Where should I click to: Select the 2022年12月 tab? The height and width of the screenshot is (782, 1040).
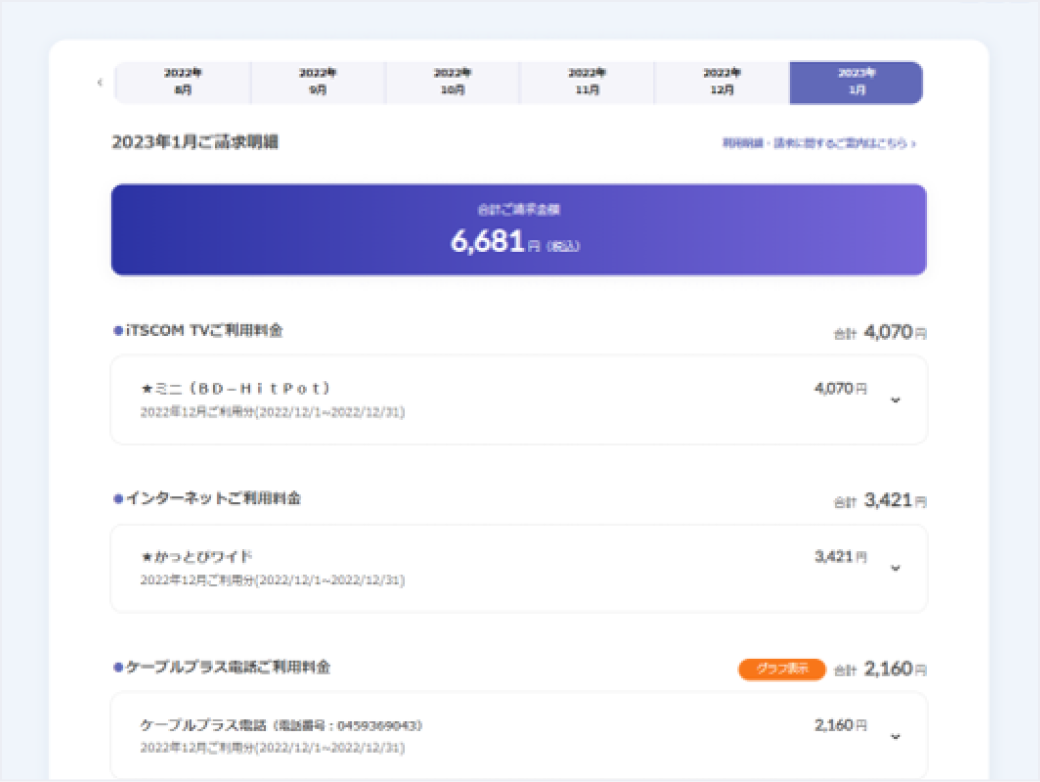[722, 82]
